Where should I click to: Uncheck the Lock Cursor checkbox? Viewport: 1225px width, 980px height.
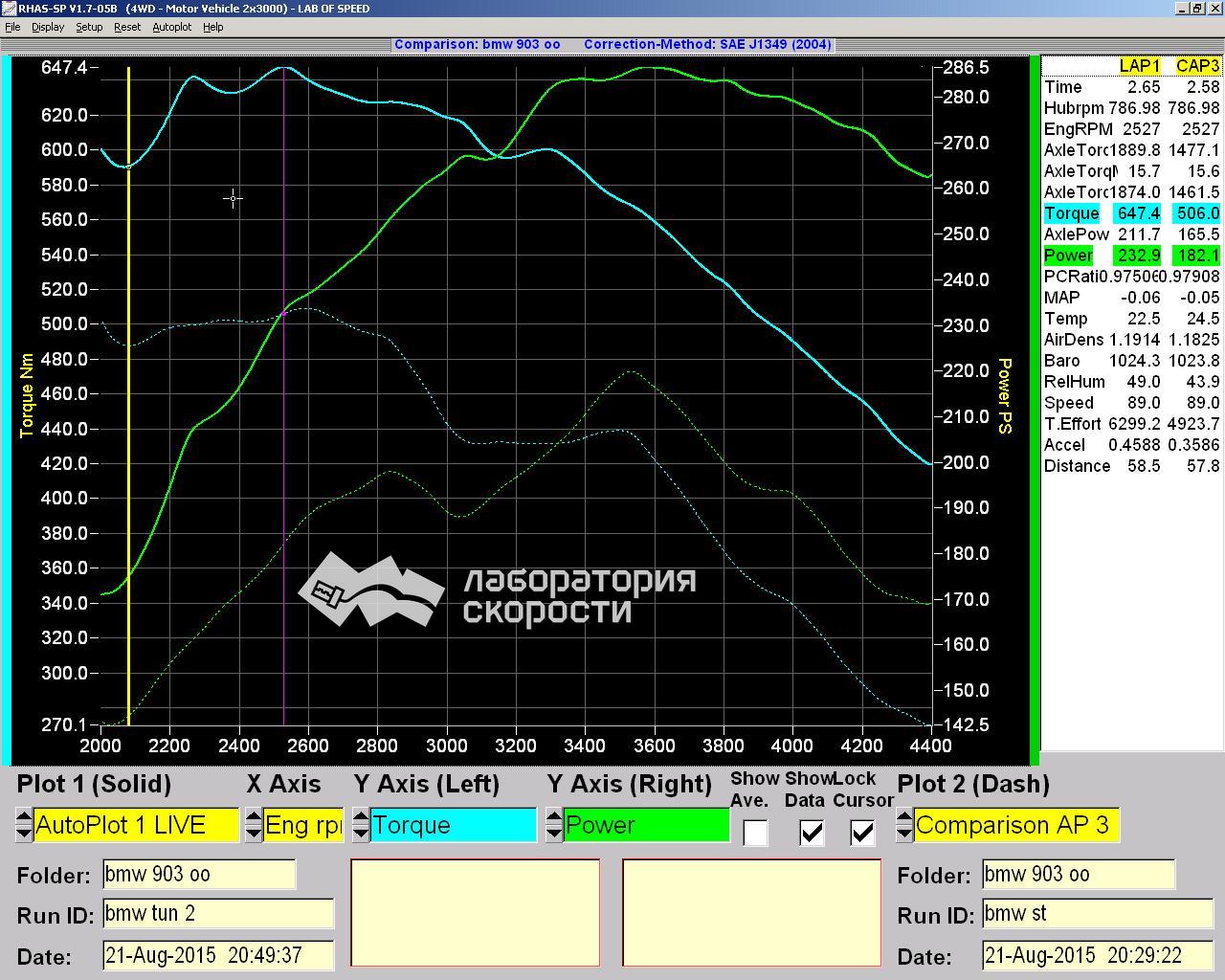click(x=862, y=833)
